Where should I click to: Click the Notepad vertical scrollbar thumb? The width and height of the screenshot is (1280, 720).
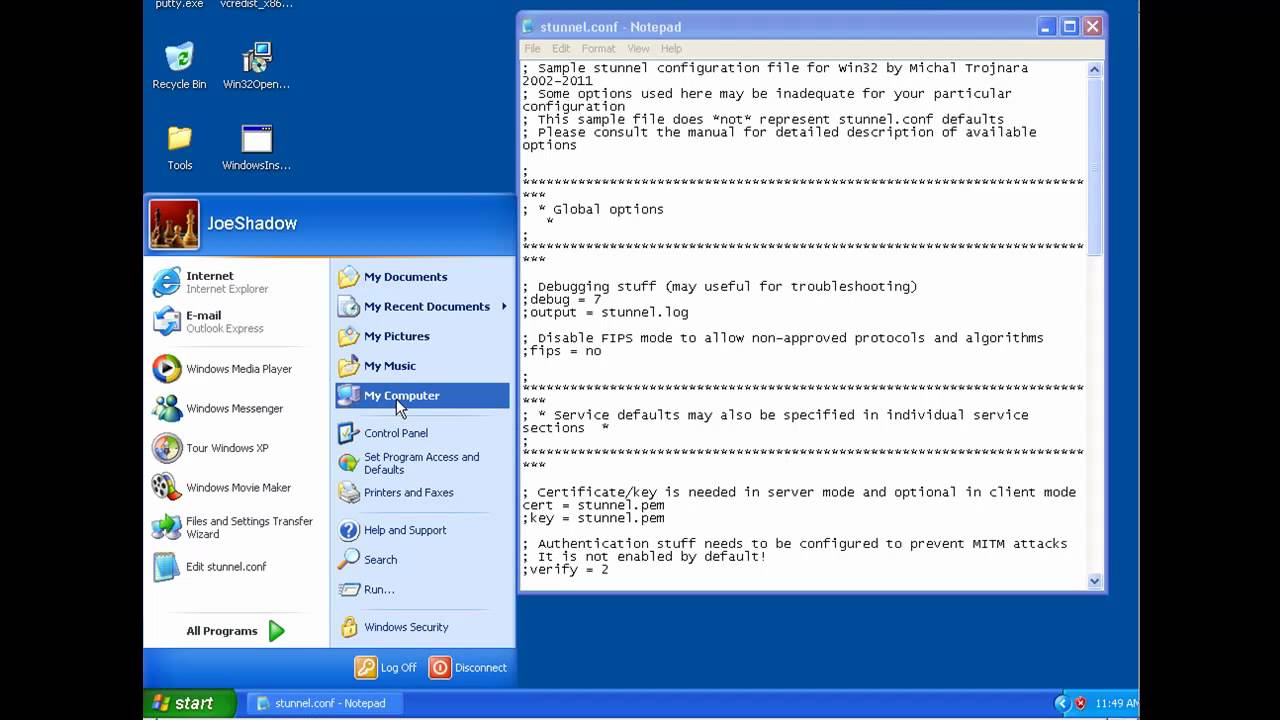pos(1094,167)
